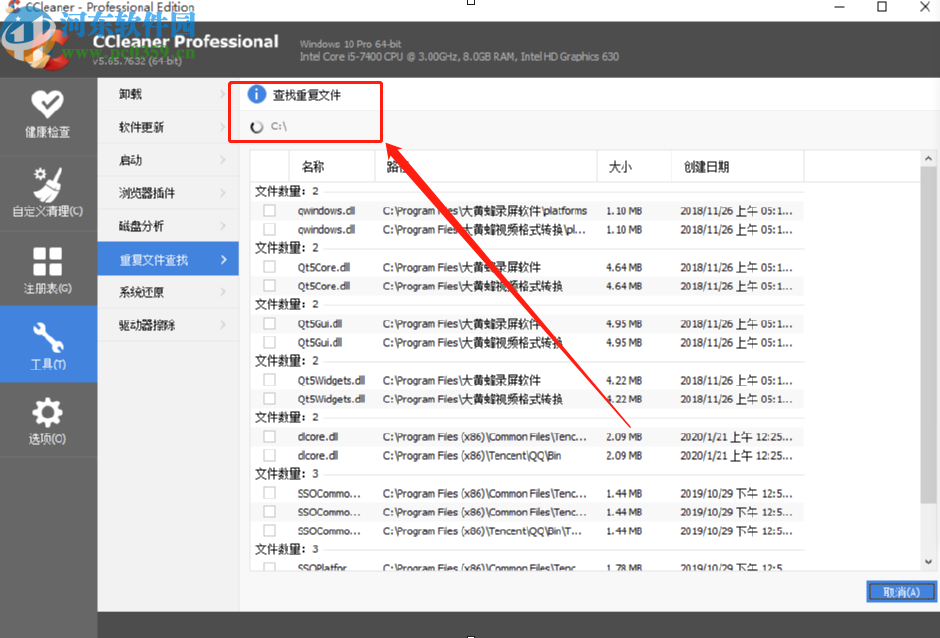The image size is (940, 638).
Task: Check Qt5Gui.dll in 大黄蜂视频格式转换
Action: (270, 342)
